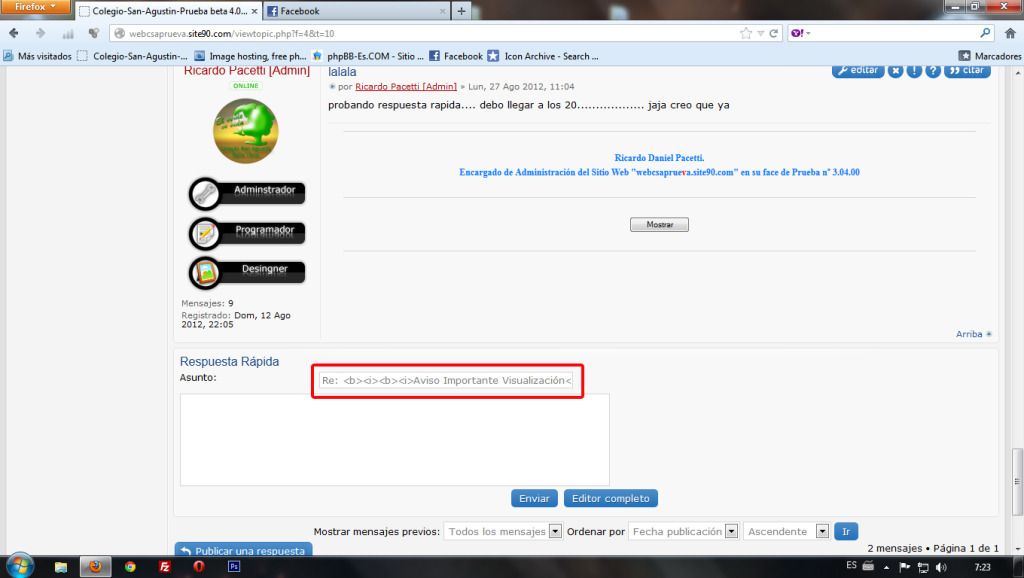The height and width of the screenshot is (578, 1024).
Task: Click the editar post button
Action: click(x=858, y=71)
